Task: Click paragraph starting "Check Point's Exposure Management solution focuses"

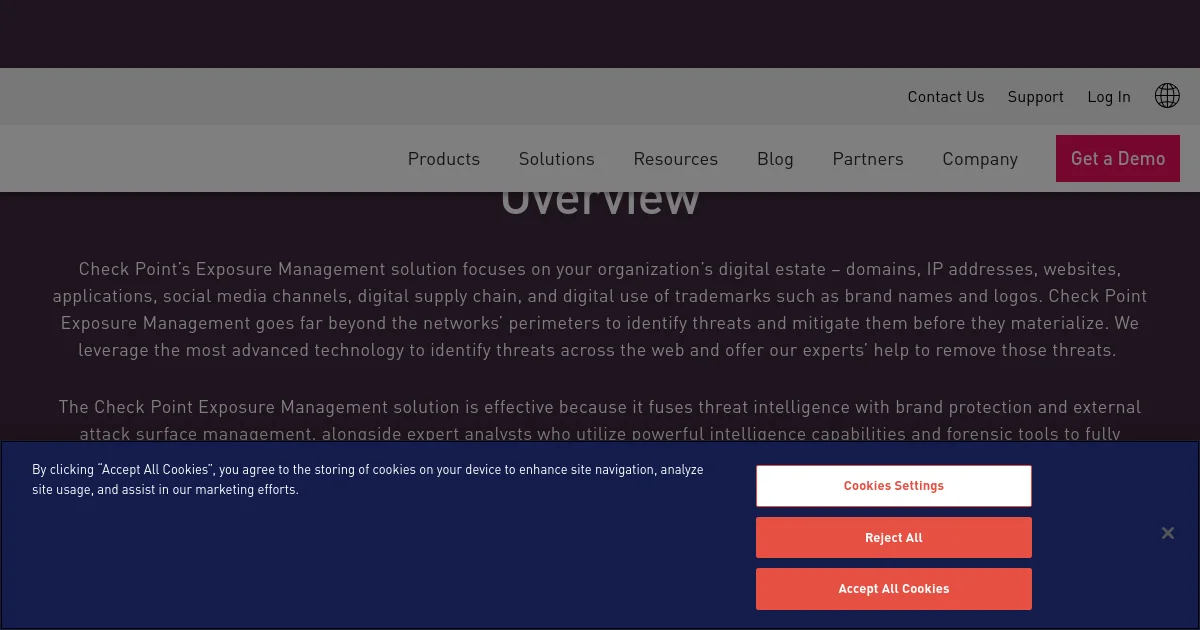Action: click(x=600, y=310)
